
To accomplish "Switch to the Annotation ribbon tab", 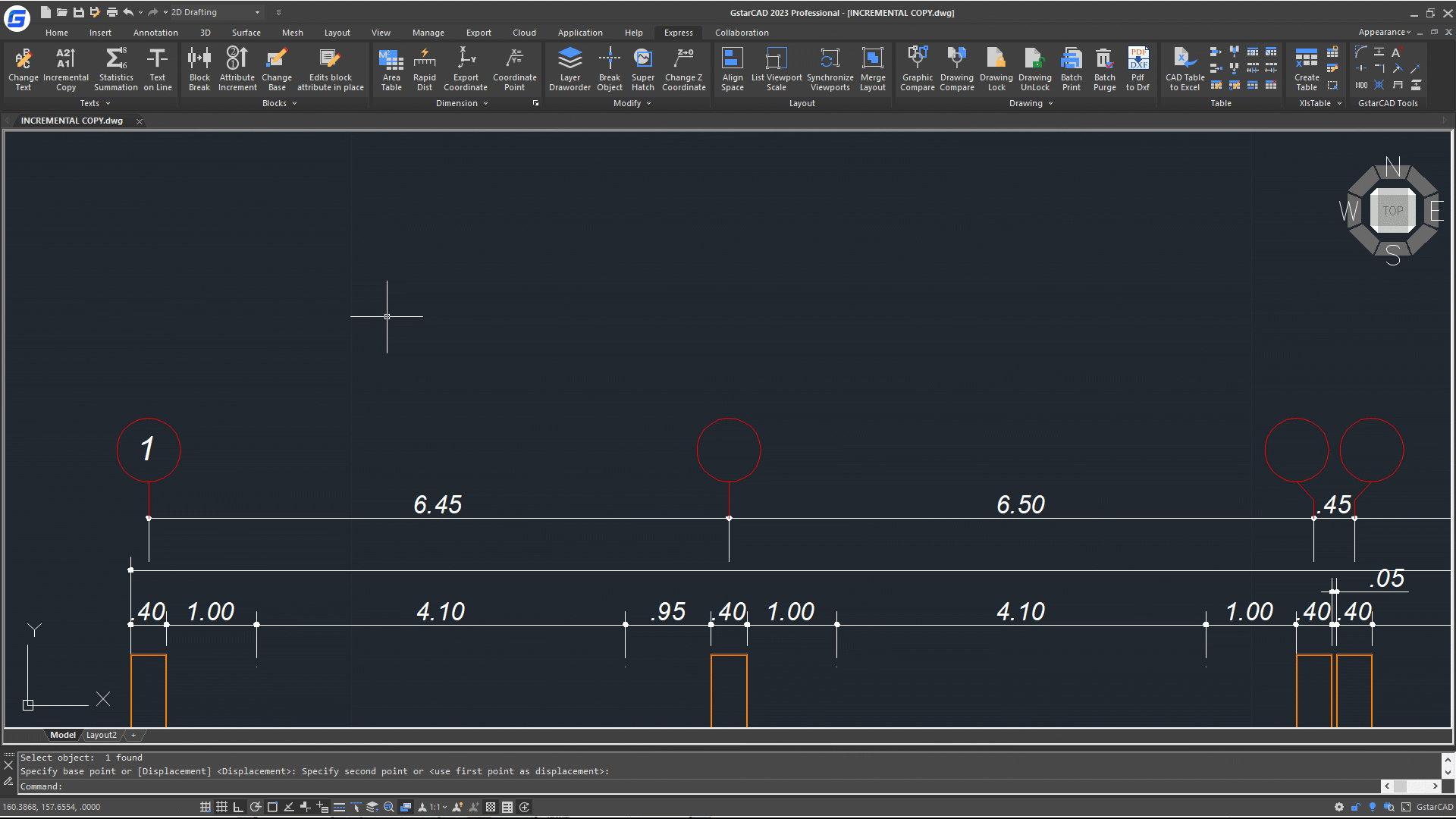I will point(155,33).
